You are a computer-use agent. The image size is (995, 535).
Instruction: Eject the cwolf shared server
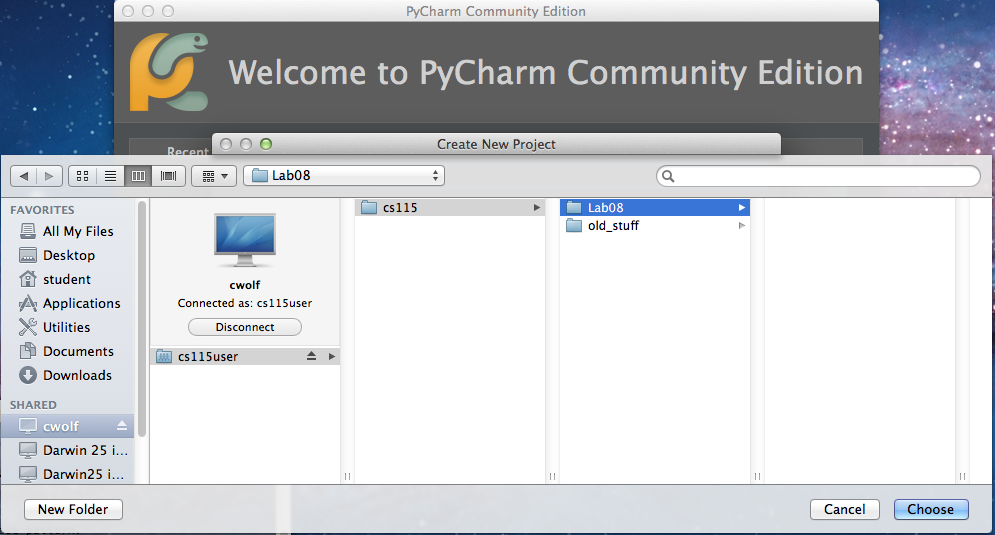click(x=123, y=426)
